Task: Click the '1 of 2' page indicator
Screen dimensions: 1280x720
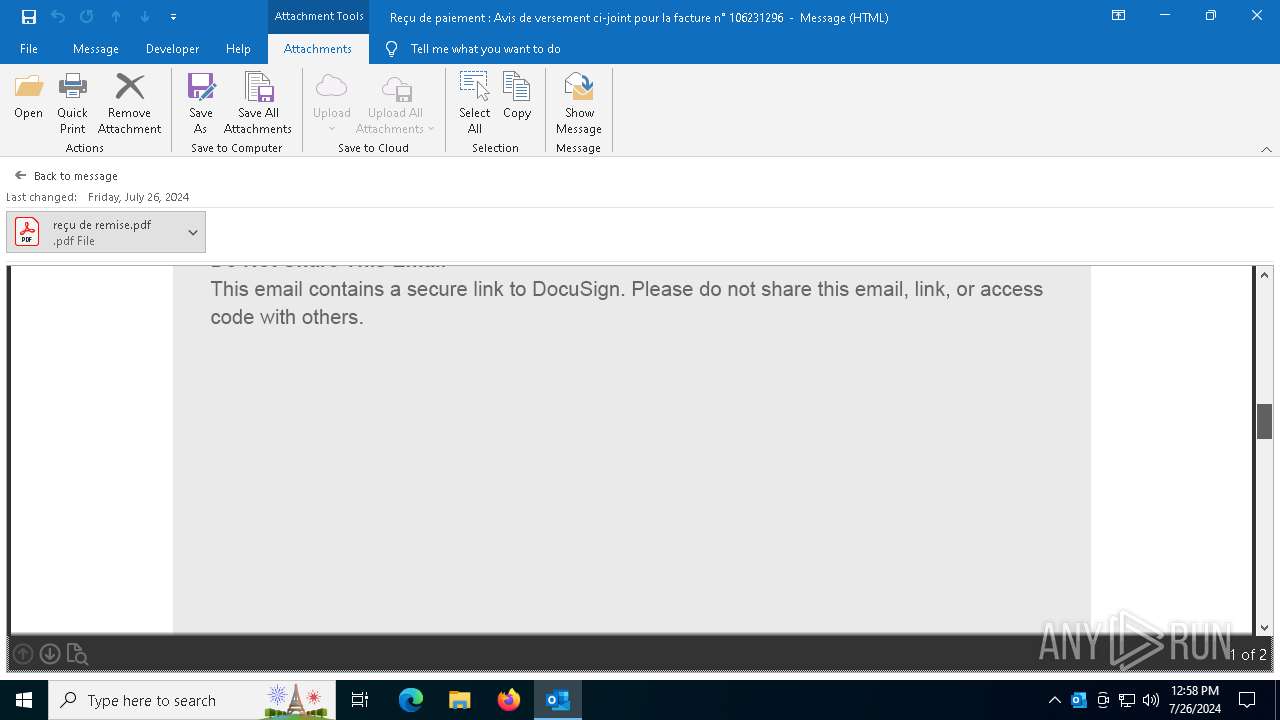Action: point(1247,655)
